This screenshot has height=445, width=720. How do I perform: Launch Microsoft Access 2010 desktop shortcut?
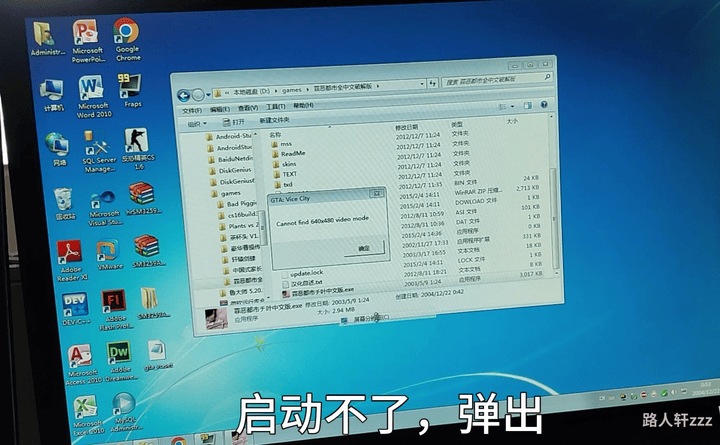pyautogui.click(x=83, y=365)
